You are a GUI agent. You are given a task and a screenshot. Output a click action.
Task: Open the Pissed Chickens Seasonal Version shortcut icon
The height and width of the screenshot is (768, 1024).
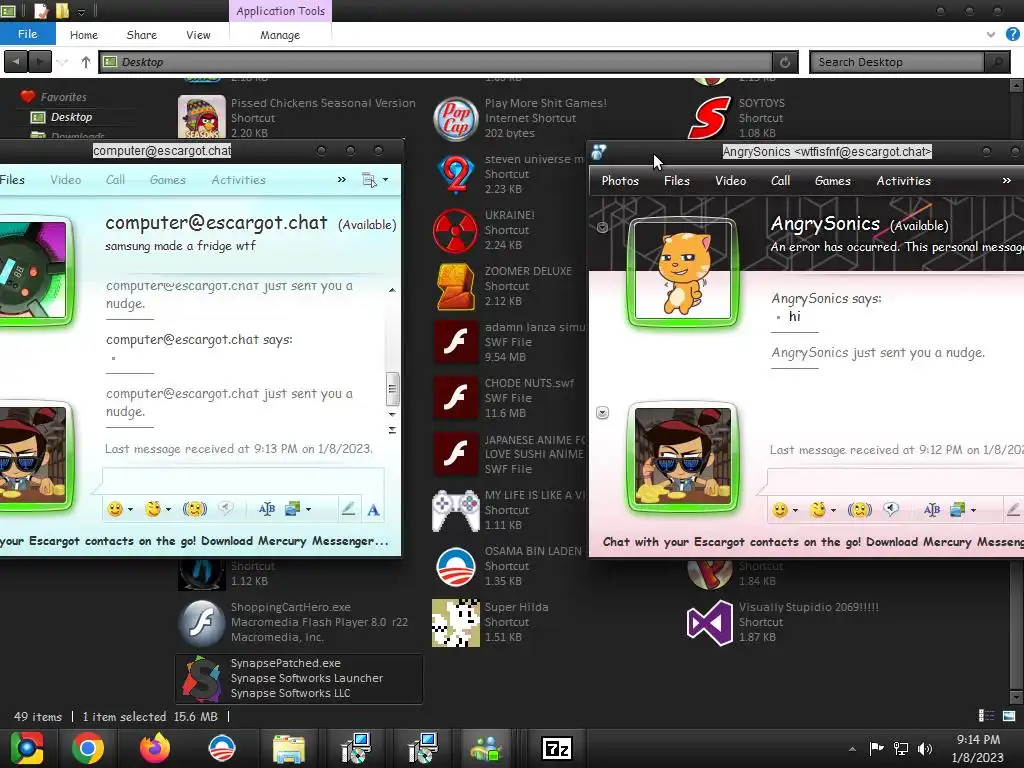tap(202, 118)
